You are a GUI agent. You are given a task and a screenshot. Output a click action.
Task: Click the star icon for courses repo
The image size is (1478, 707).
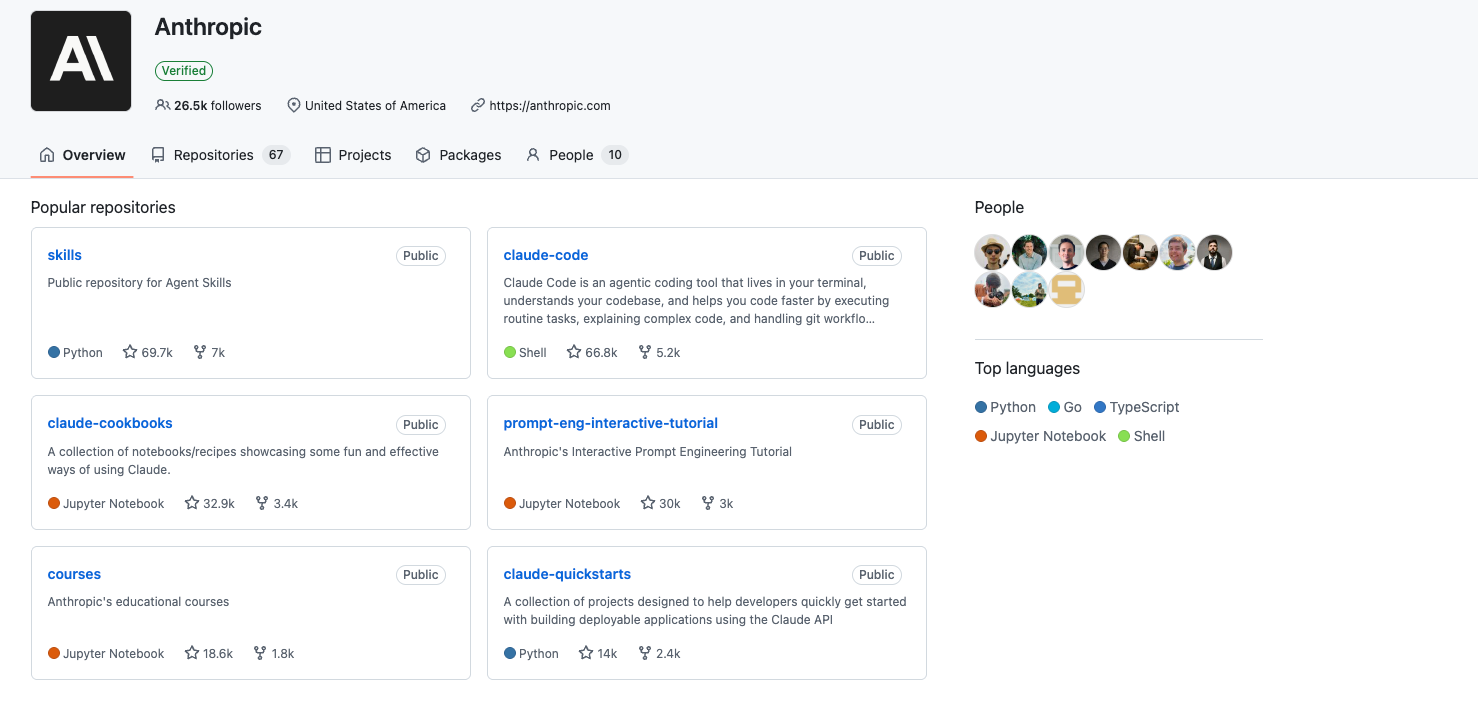coord(192,653)
